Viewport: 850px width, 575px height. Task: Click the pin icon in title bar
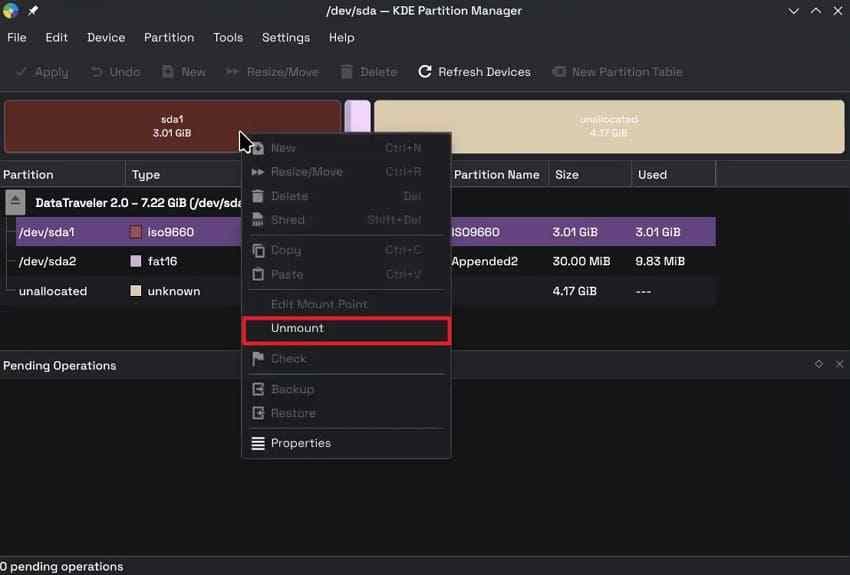click(x=33, y=11)
